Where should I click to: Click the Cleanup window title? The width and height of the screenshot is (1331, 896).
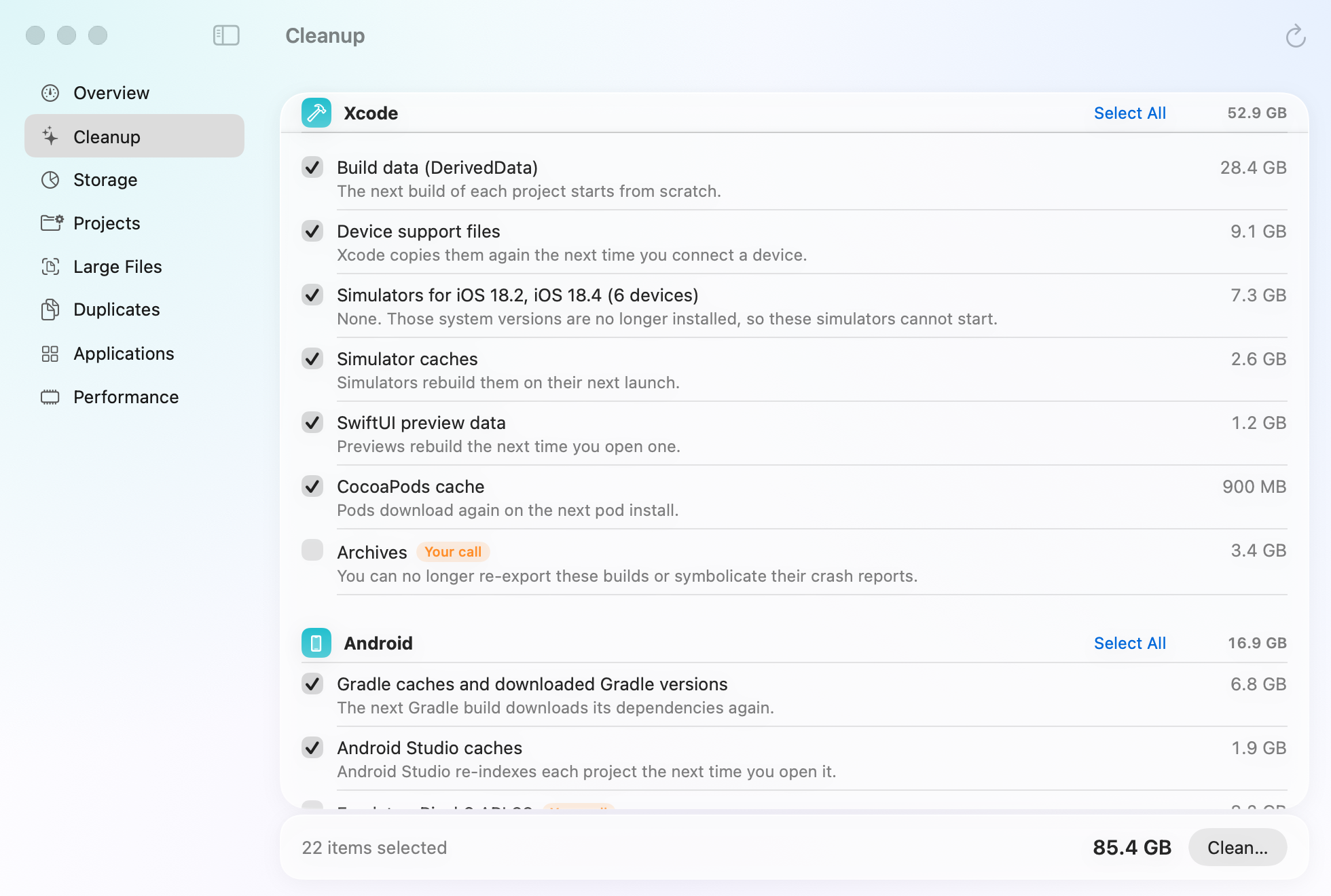(x=325, y=35)
